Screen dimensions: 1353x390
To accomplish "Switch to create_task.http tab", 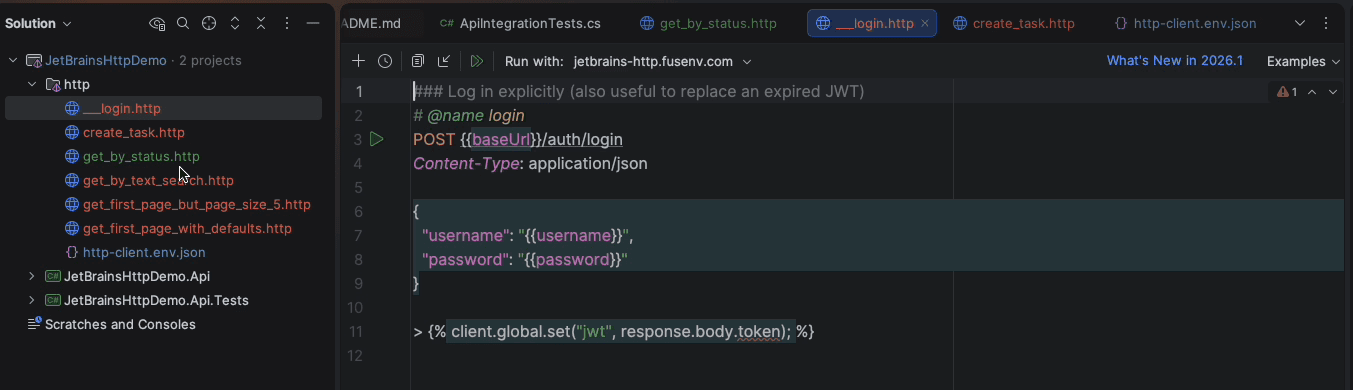I will [1014, 23].
